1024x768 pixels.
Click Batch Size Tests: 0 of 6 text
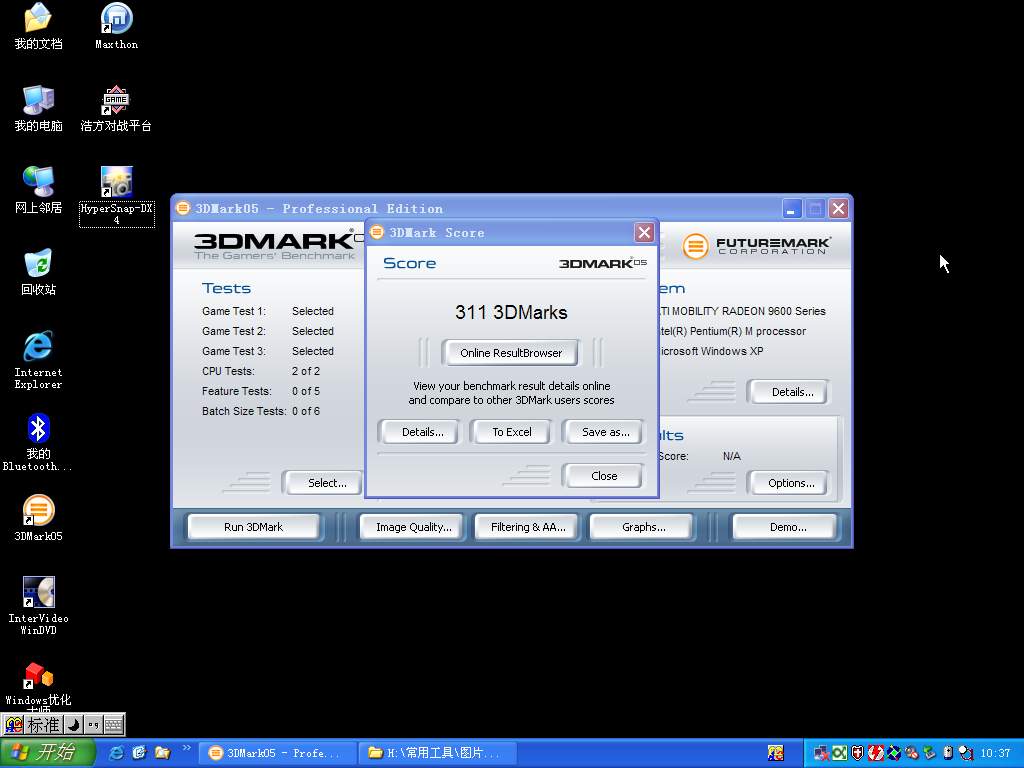pos(261,411)
